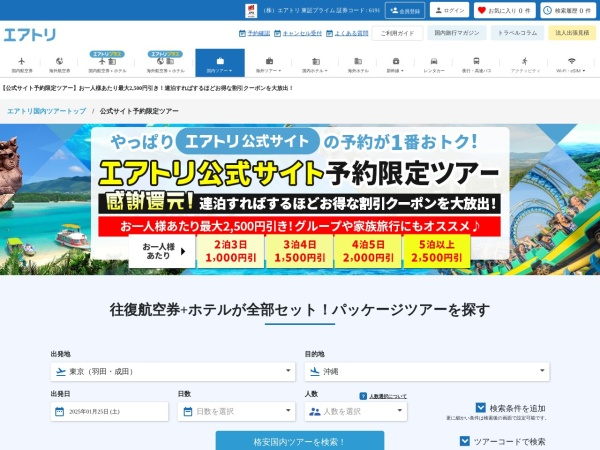
Task: Click the ログイン button
Action: [x=449, y=10]
